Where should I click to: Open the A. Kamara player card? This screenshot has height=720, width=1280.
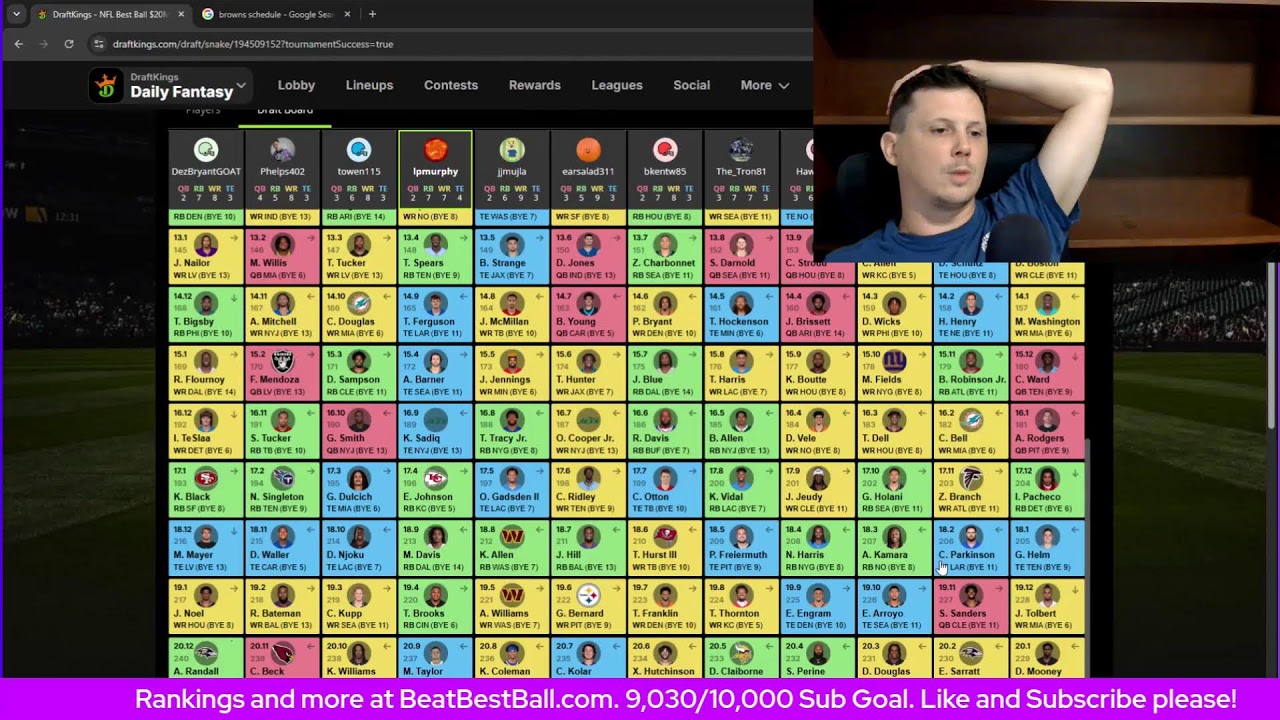(894, 547)
